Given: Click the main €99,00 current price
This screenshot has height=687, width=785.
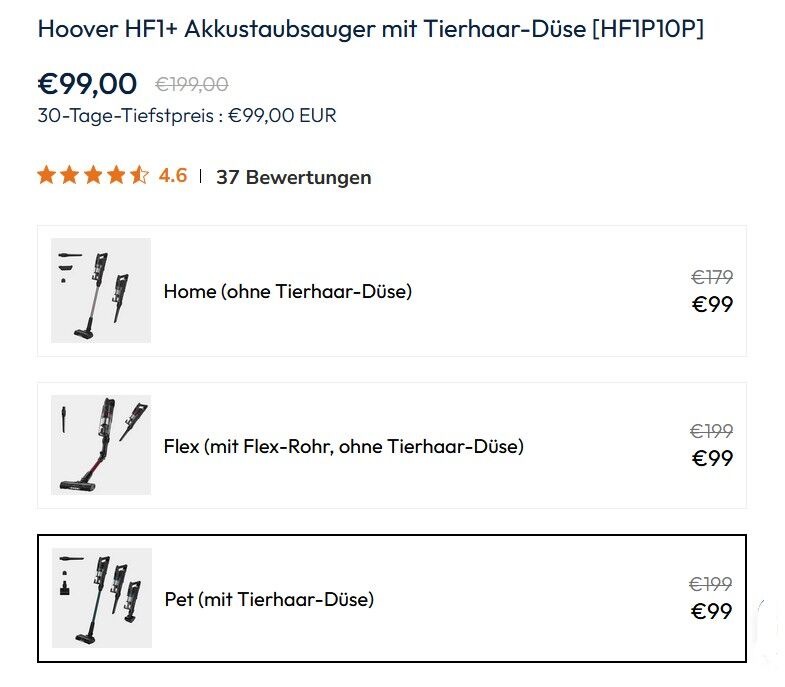Looking at the screenshot, I should (87, 84).
